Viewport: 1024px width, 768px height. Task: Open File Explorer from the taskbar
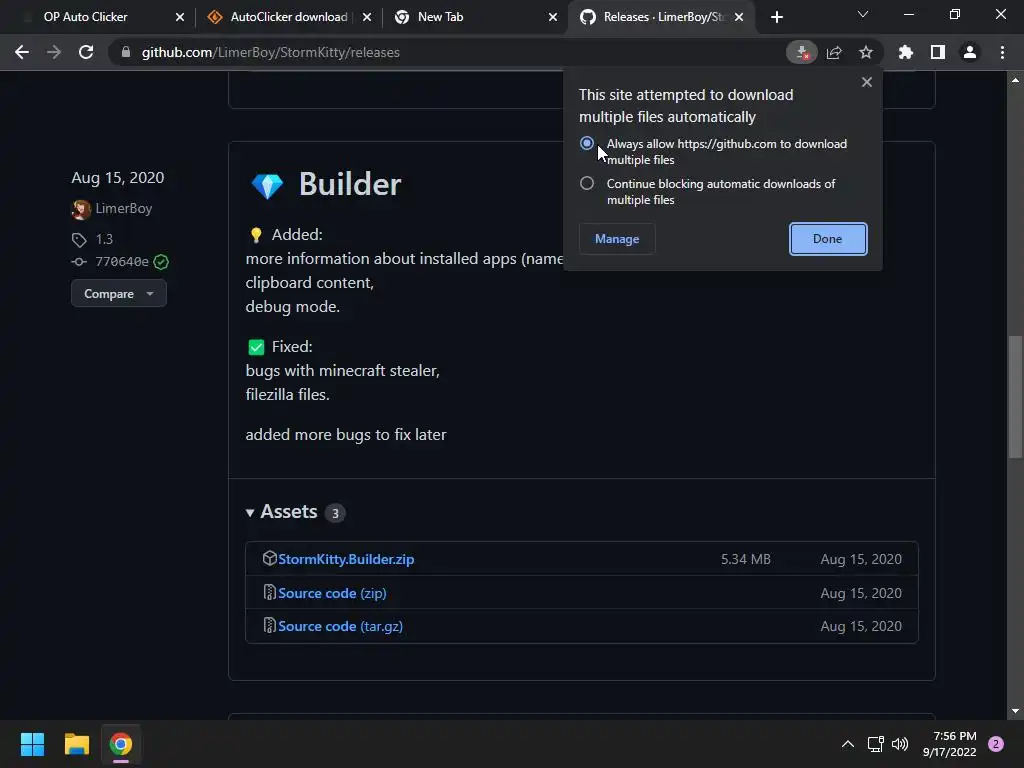coord(76,744)
